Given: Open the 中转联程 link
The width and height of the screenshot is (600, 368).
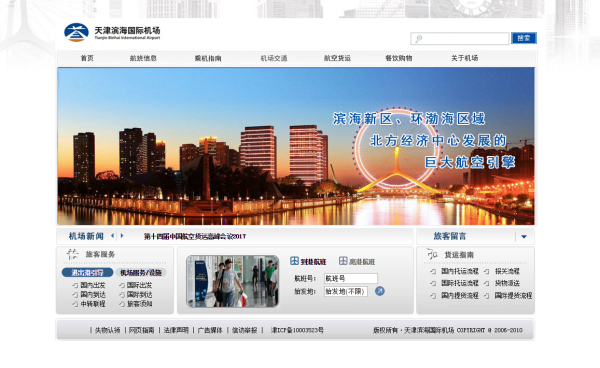Looking at the screenshot, I should point(93,304).
